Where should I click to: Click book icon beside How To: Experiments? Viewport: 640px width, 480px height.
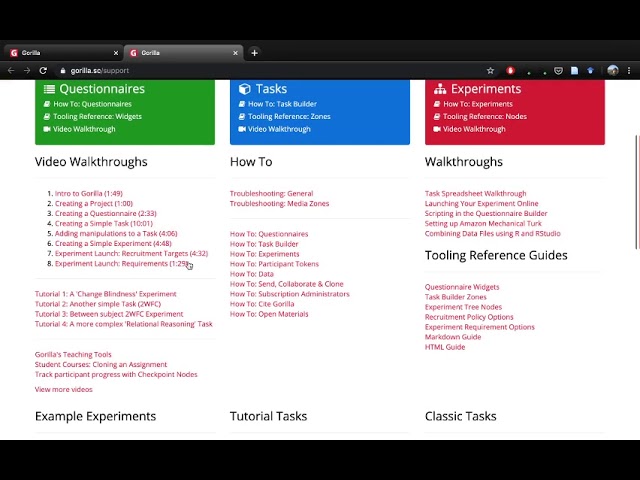point(437,104)
